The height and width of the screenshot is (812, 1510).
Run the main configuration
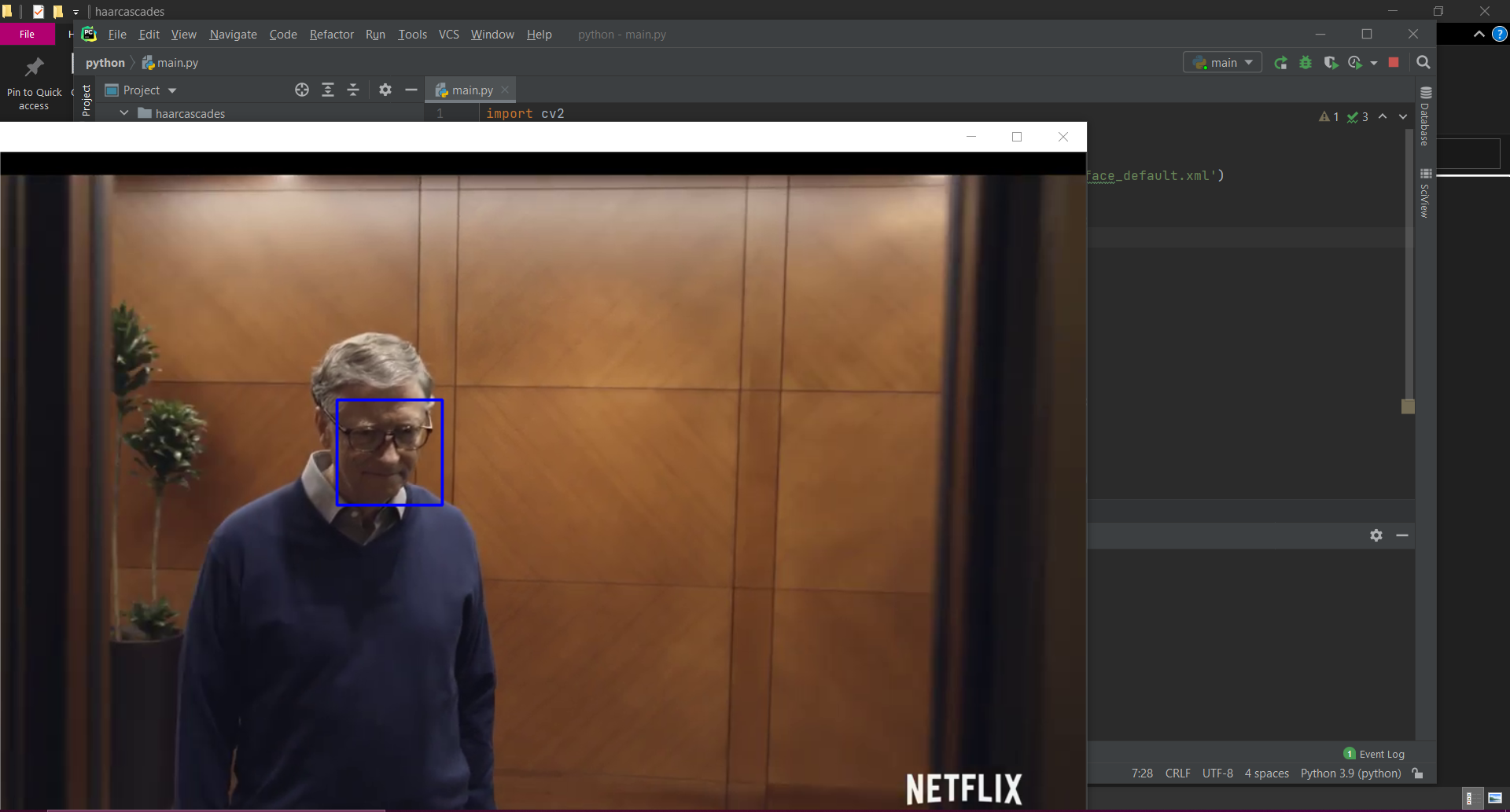click(x=1281, y=62)
